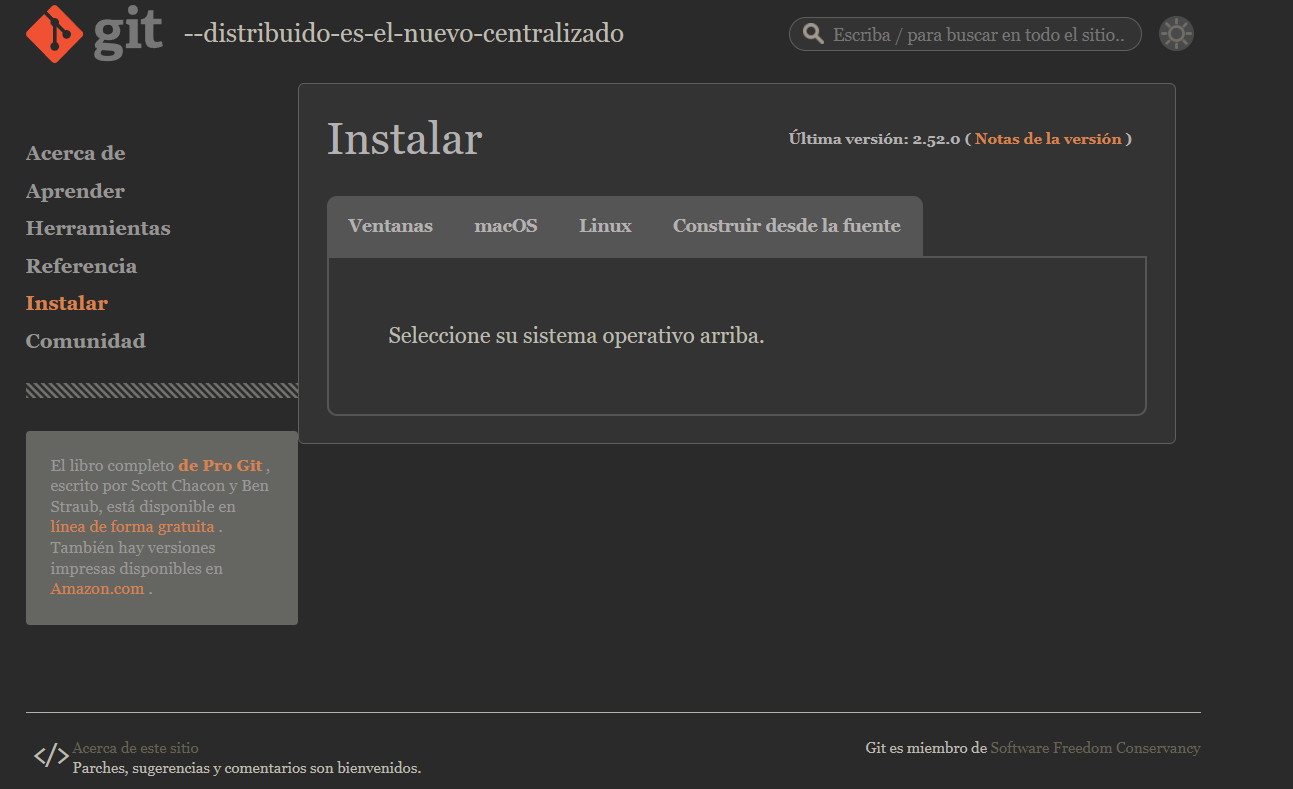Click 'Parches, sugerencias y comentarios son bienvenidos.' text

tap(247, 769)
